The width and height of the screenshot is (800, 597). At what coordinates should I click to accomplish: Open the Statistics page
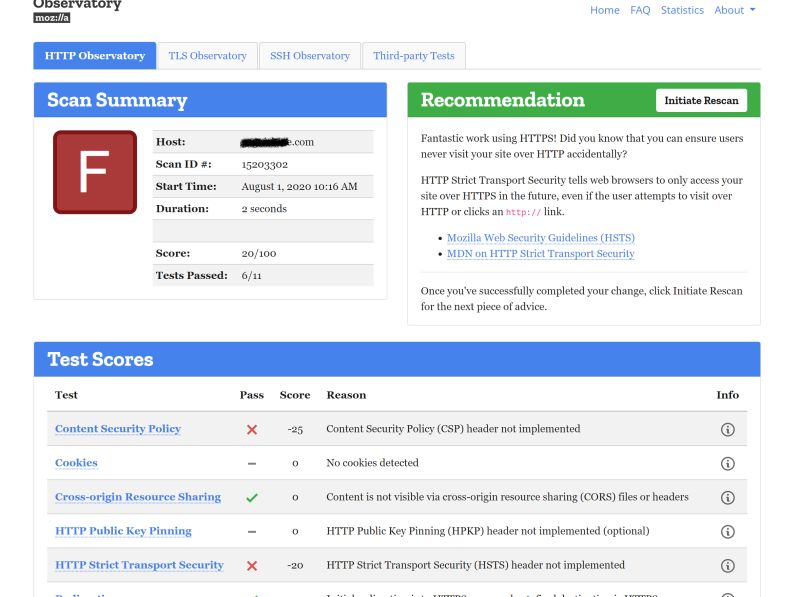point(682,10)
